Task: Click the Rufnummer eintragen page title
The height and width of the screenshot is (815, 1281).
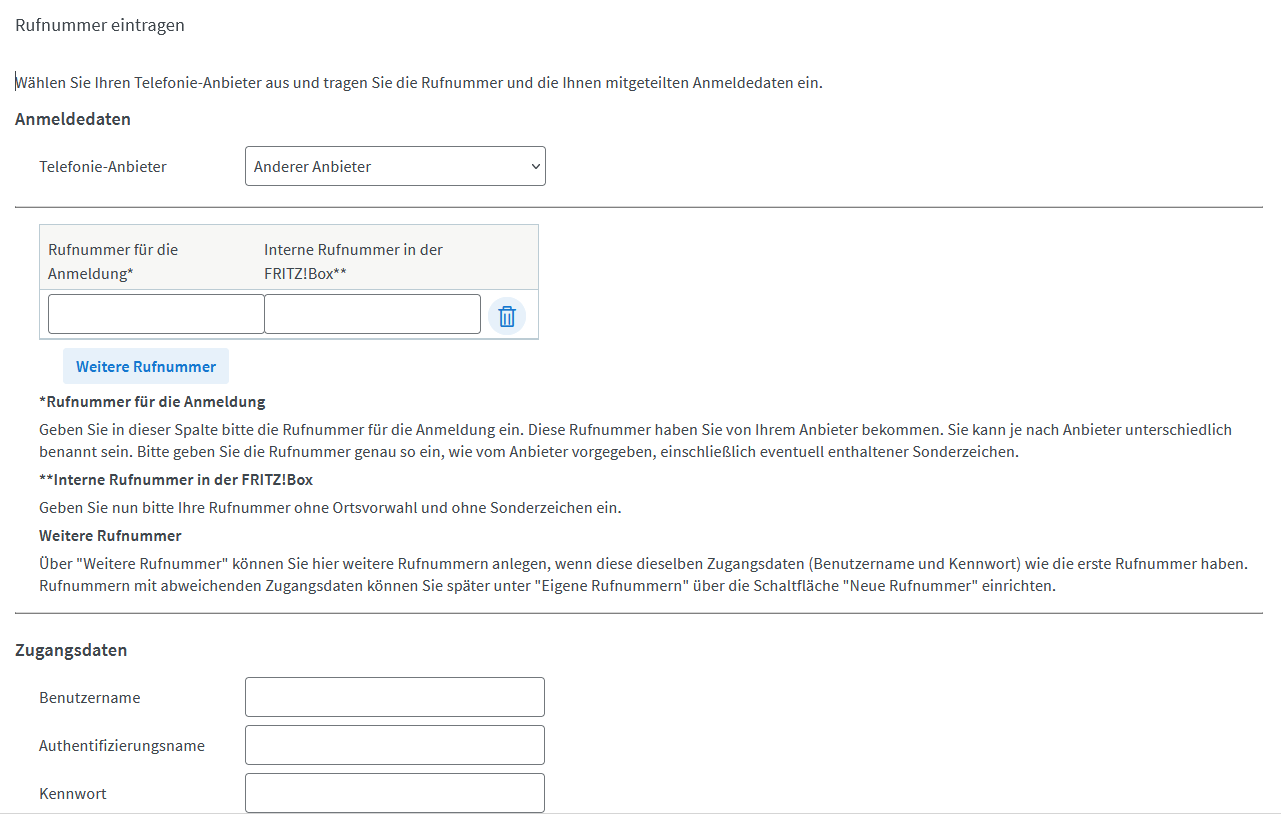Action: click(100, 26)
